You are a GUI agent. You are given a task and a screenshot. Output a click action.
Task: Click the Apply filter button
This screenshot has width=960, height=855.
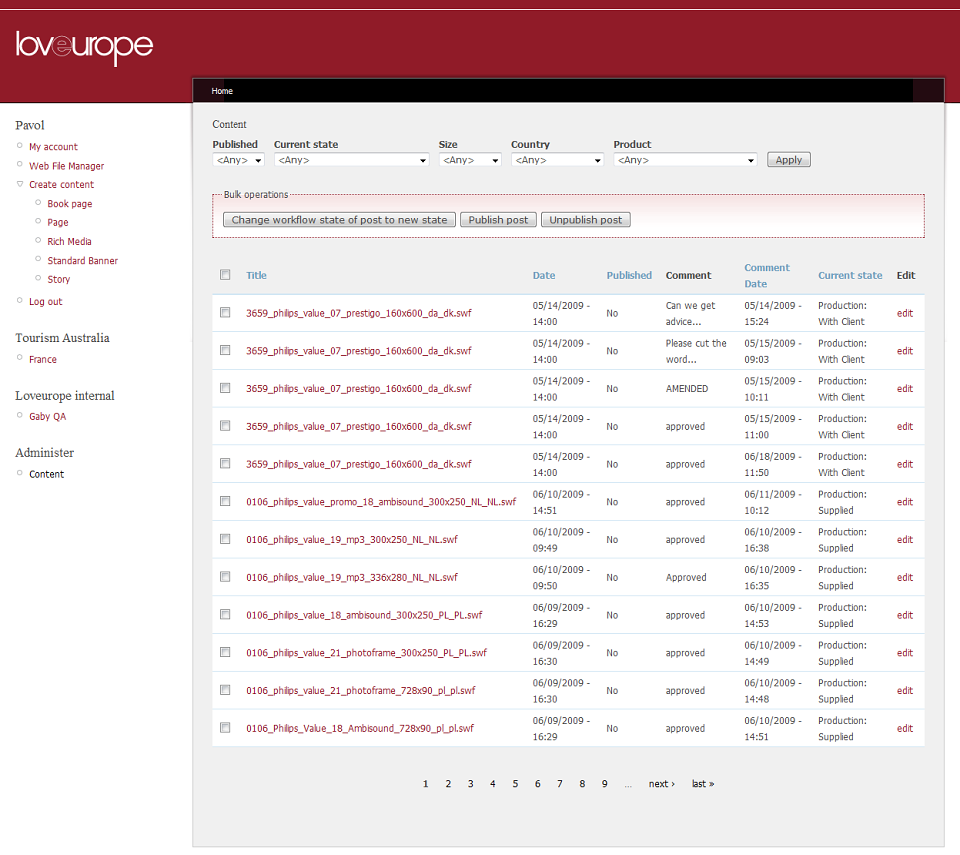(789, 160)
